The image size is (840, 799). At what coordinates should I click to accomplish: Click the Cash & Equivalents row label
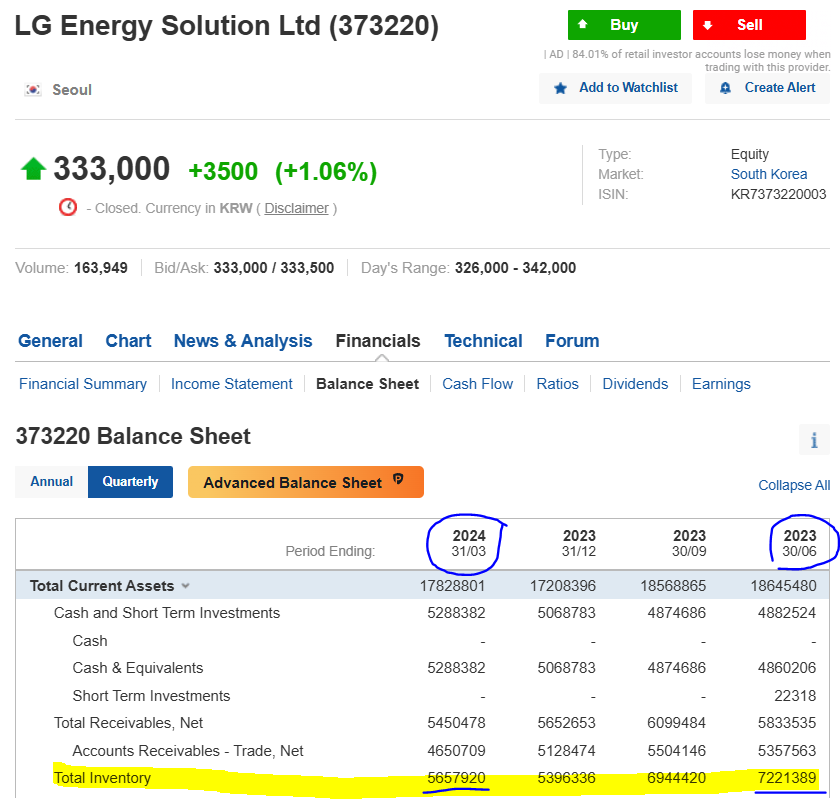(138, 668)
